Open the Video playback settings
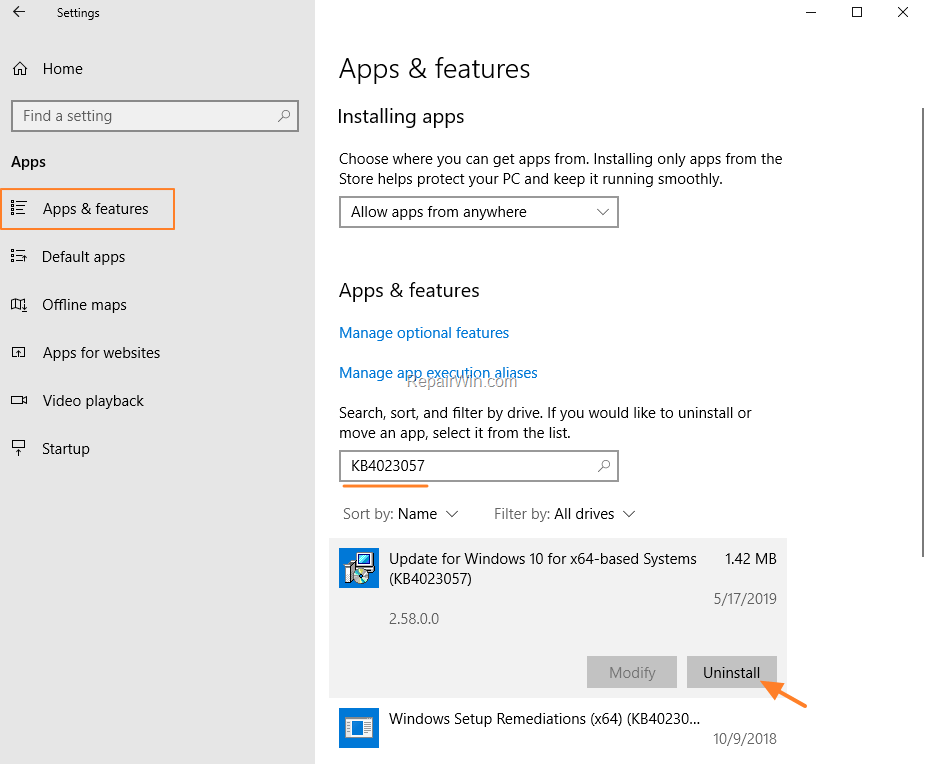Image resolution: width=925 pixels, height=764 pixels. [x=93, y=401]
